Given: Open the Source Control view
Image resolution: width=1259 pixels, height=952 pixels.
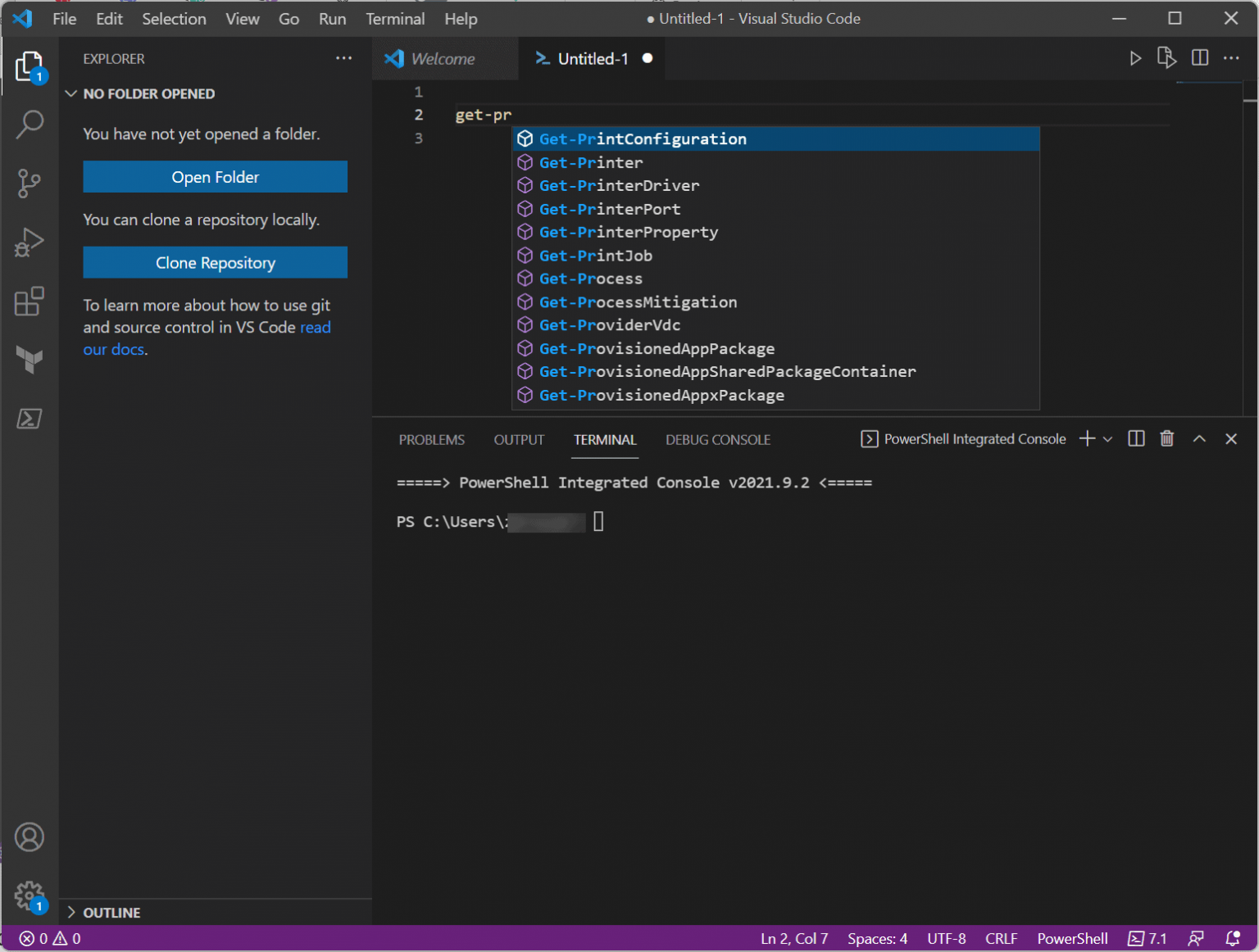Looking at the screenshot, I should (30, 184).
